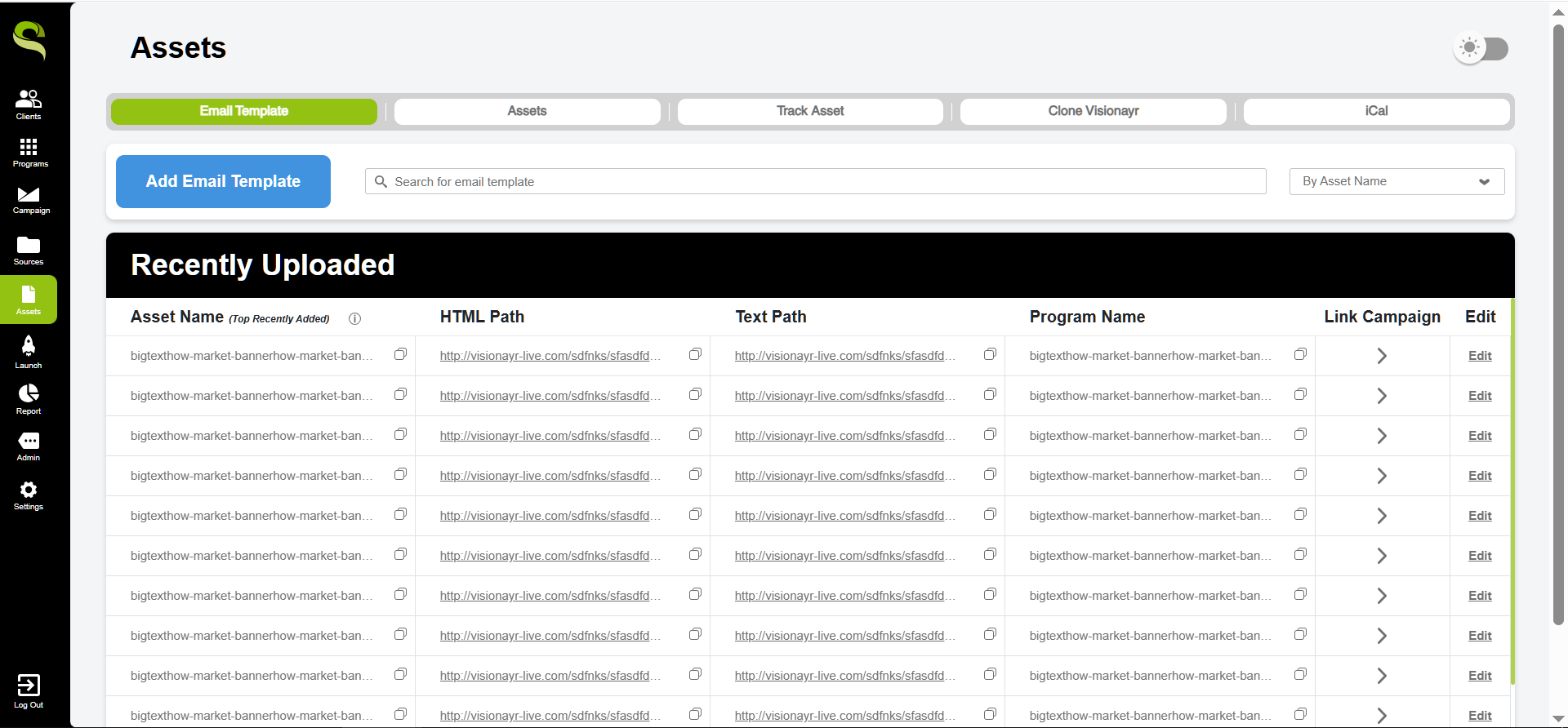Click the Add Email Template button
The width and height of the screenshot is (1568, 728).
223,181
